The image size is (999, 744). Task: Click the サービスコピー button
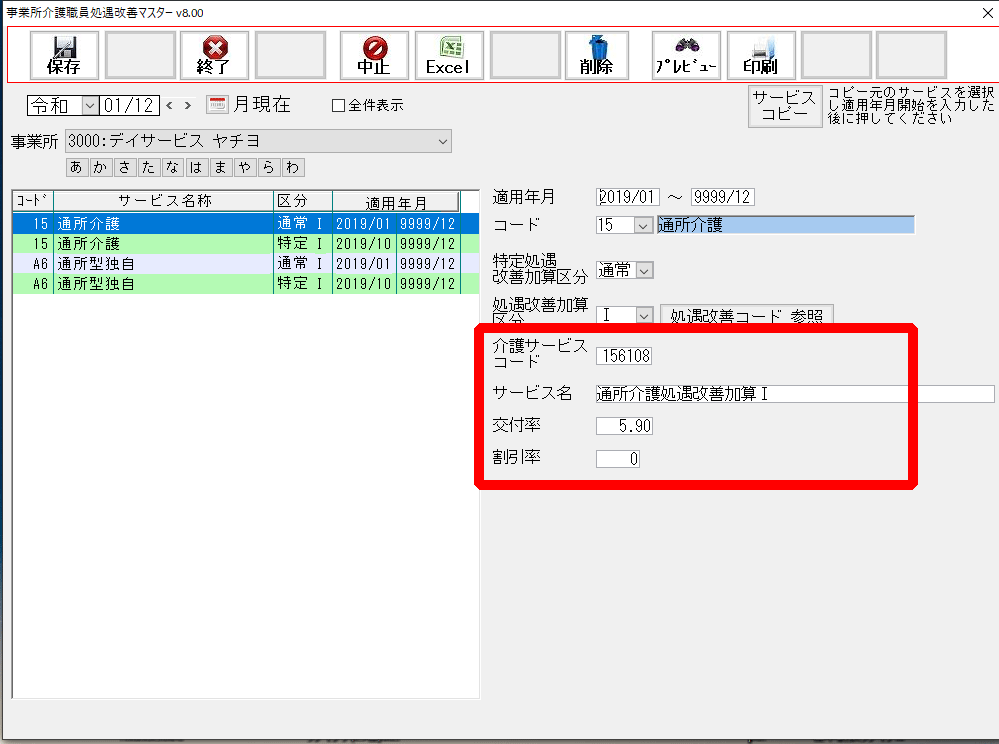click(x=784, y=105)
